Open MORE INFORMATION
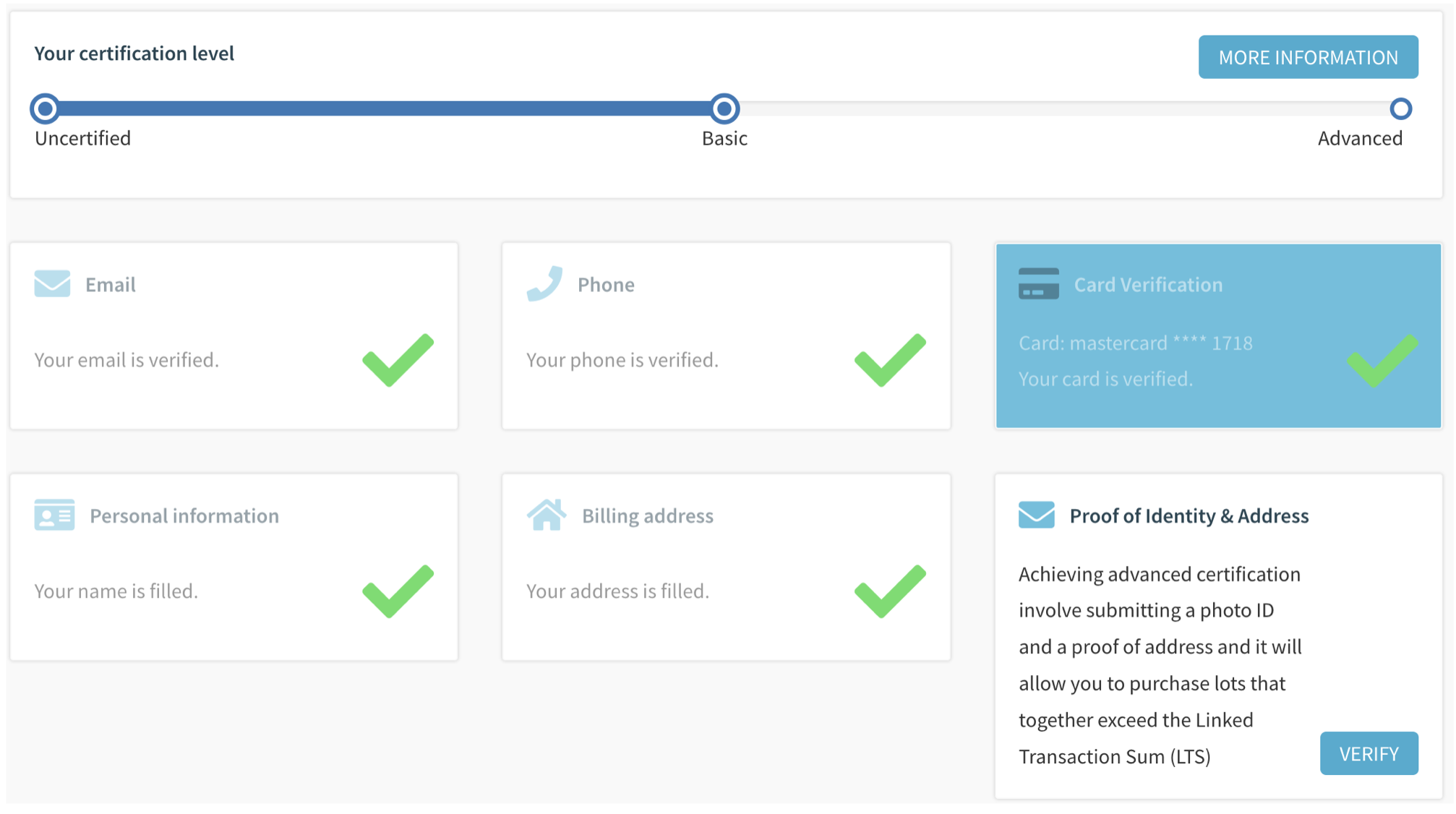 point(1308,56)
